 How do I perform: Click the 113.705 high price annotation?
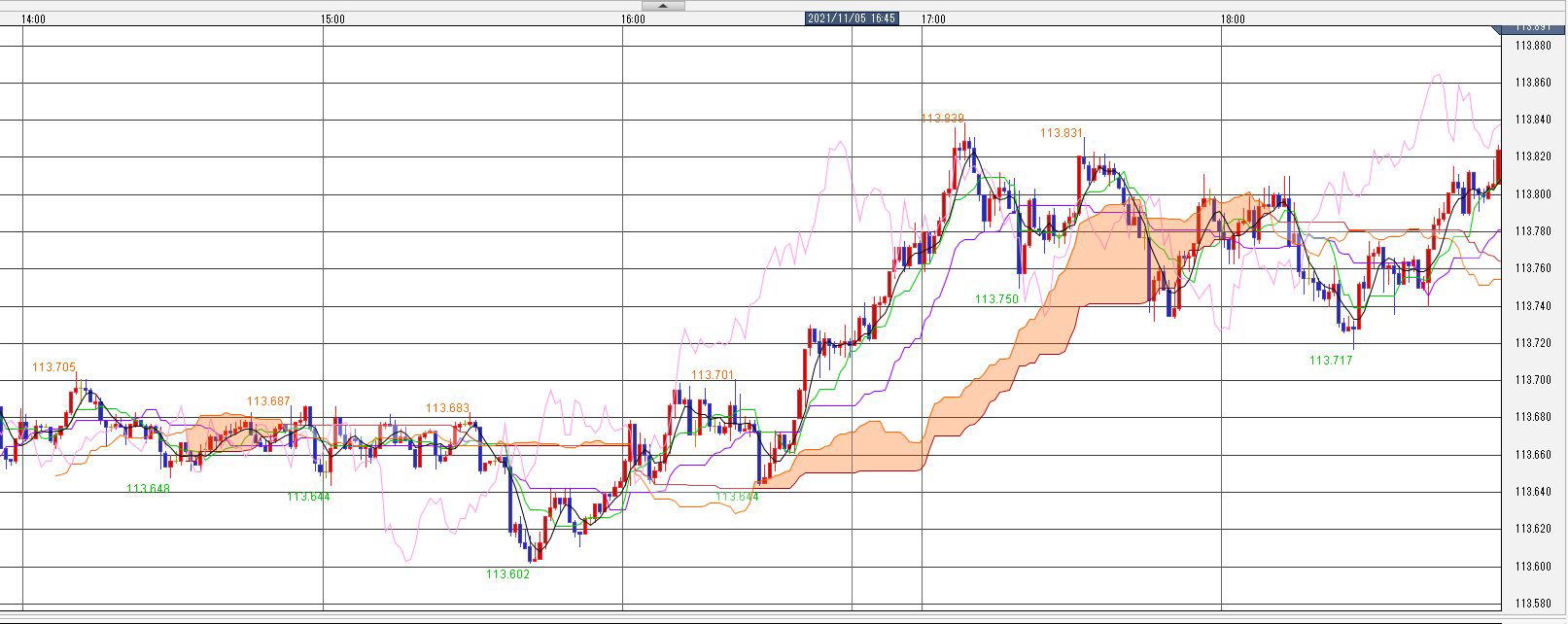(x=53, y=367)
